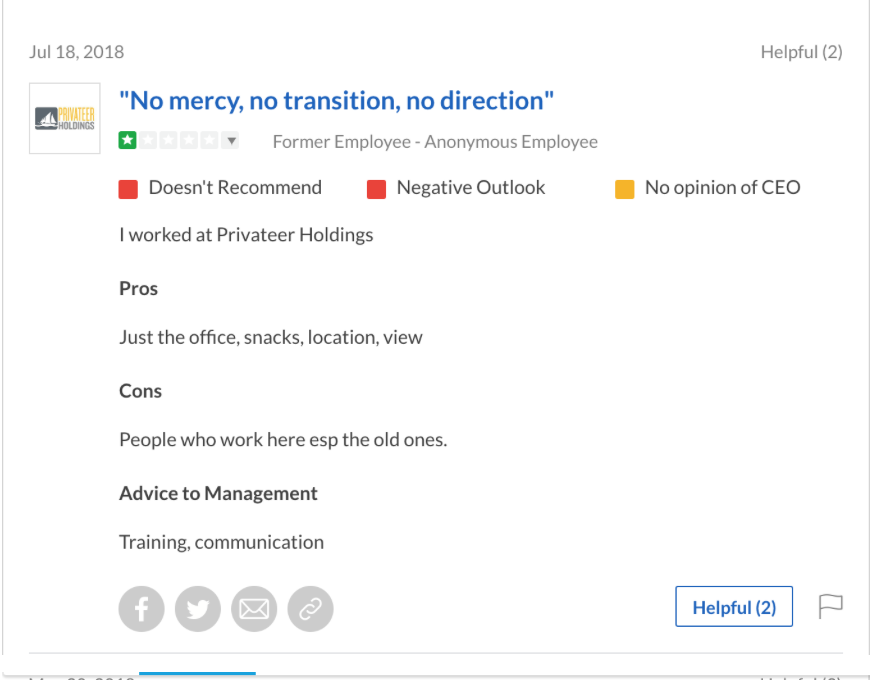Click Former Employee - Anonymous Employee text
The width and height of the screenshot is (872, 680).
tap(435, 142)
